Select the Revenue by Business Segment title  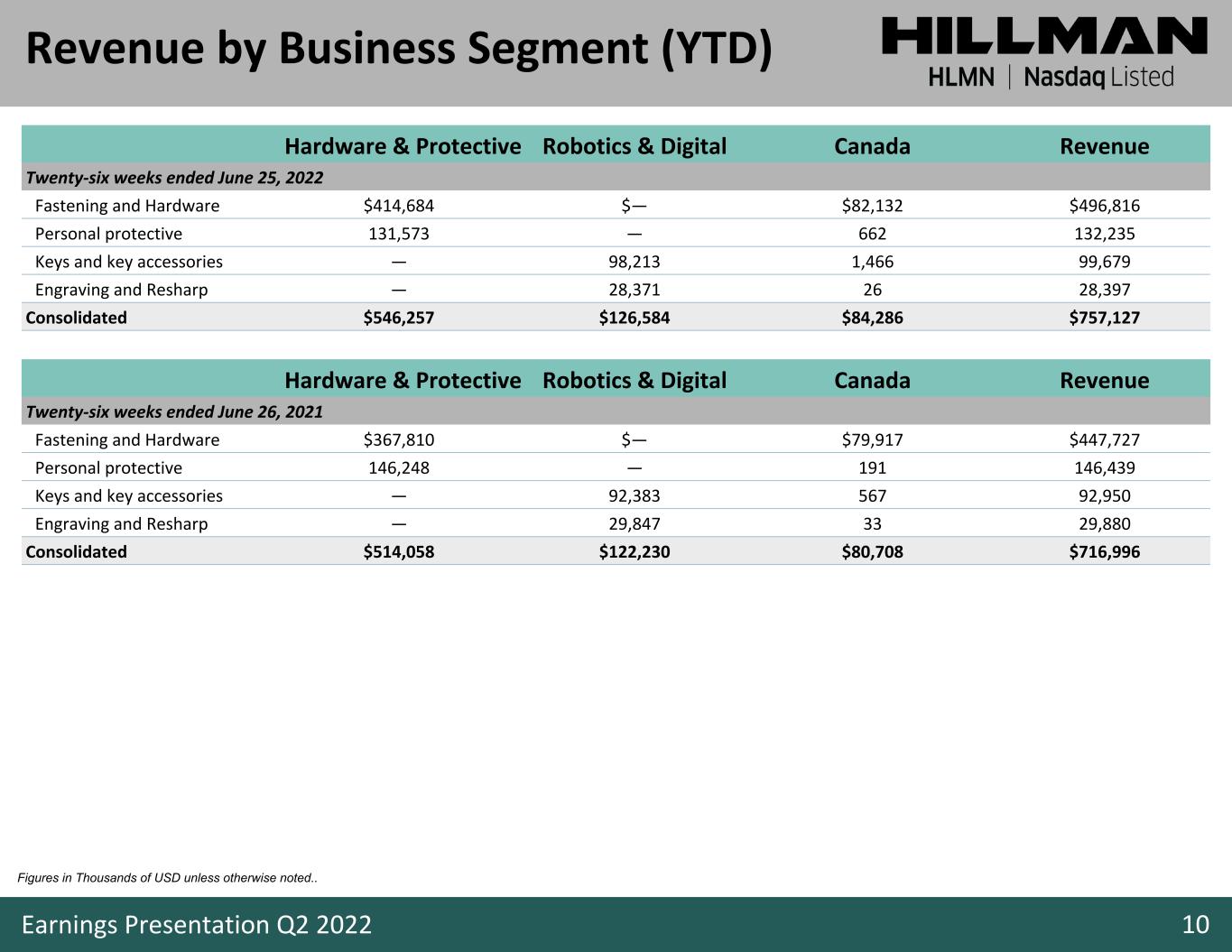pyautogui.click(x=399, y=49)
